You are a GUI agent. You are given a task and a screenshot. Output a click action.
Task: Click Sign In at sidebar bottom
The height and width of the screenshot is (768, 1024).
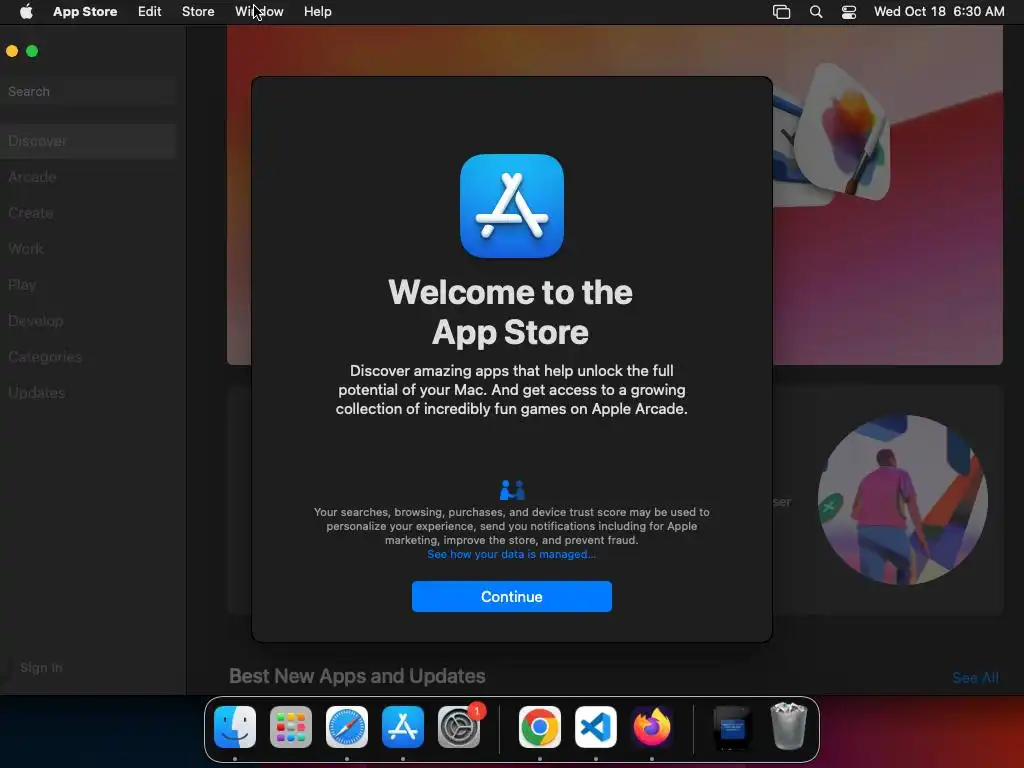coord(41,667)
